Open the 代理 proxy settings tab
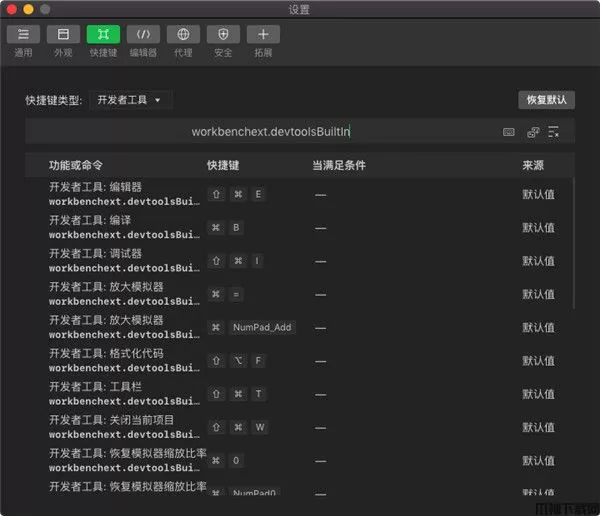 coord(183,35)
